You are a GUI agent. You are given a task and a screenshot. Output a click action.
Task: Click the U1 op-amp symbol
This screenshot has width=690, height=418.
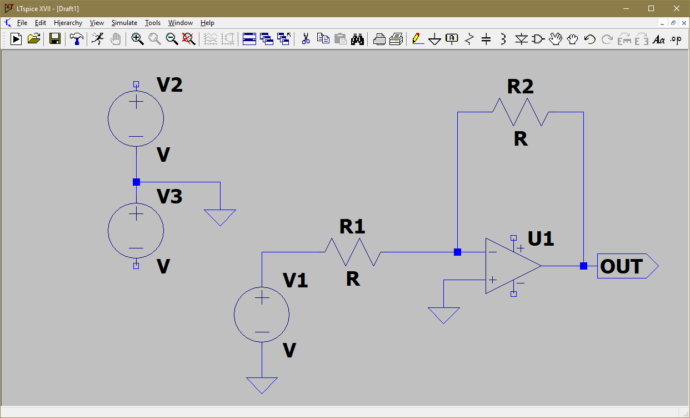[x=512, y=266]
